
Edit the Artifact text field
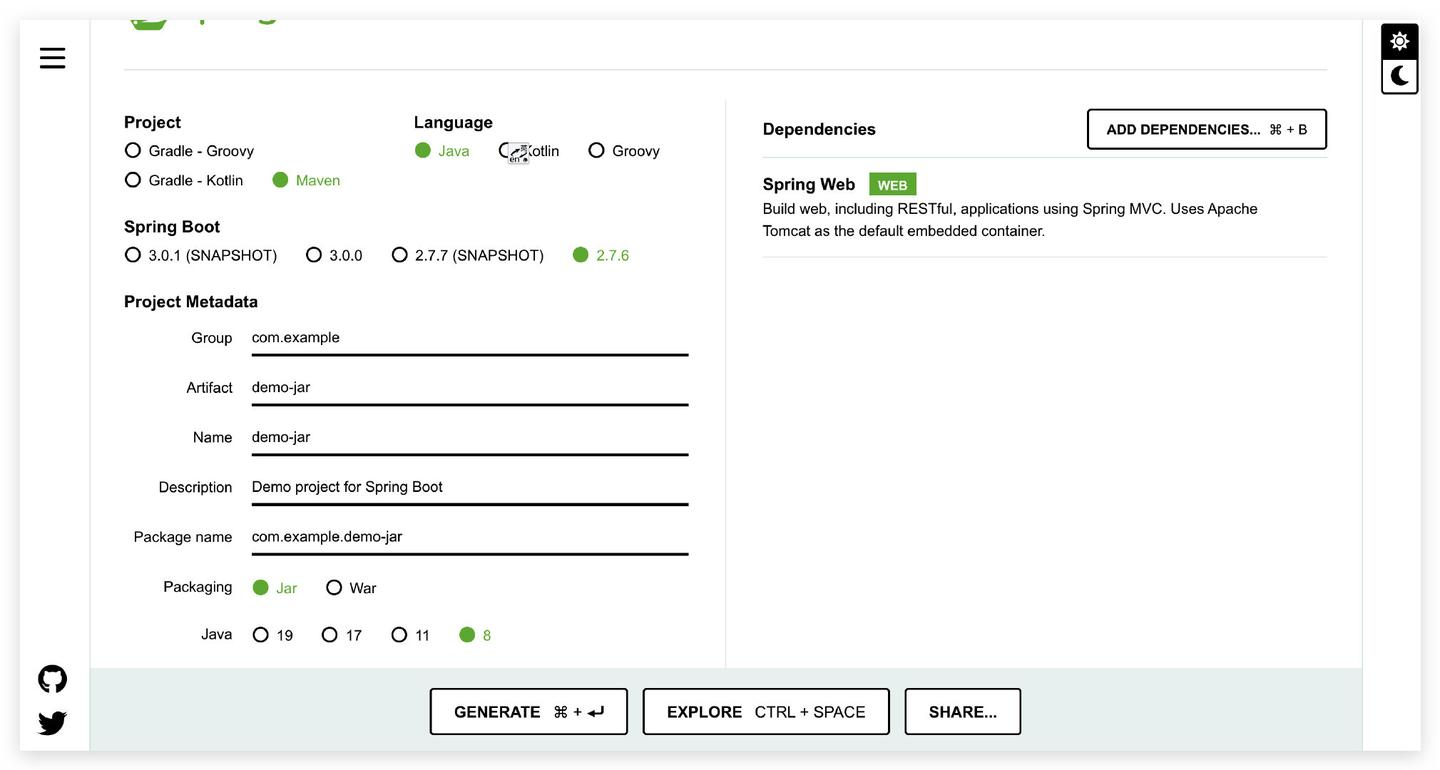click(469, 388)
